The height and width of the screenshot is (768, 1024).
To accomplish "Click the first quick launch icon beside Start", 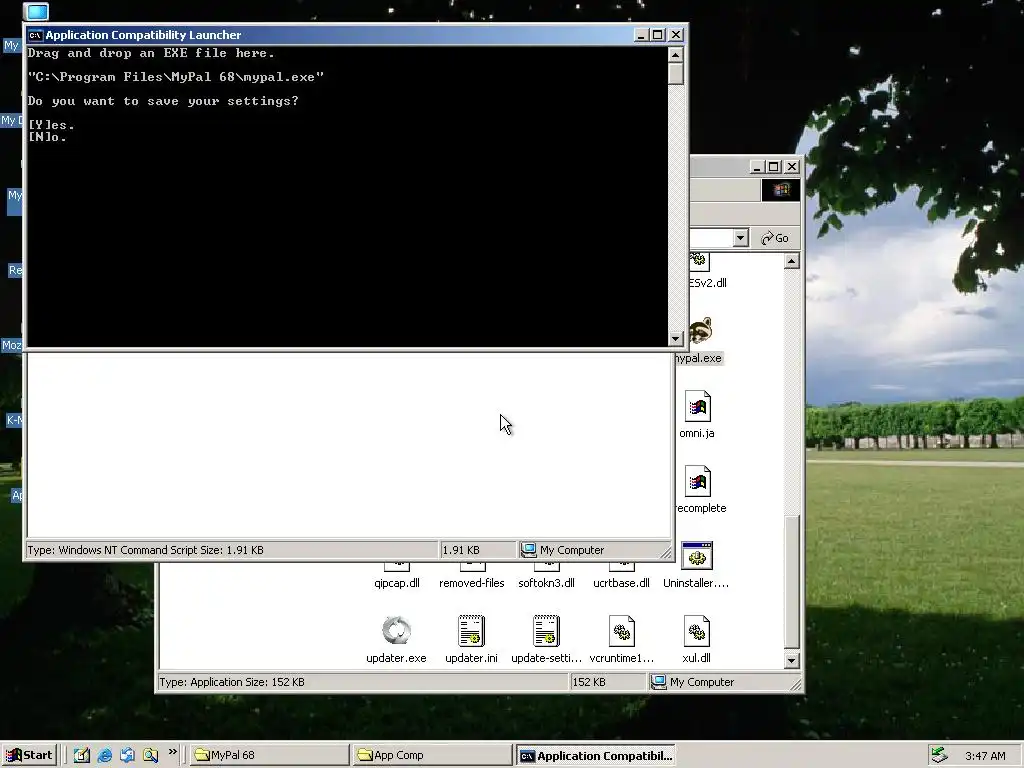I will 82,755.
